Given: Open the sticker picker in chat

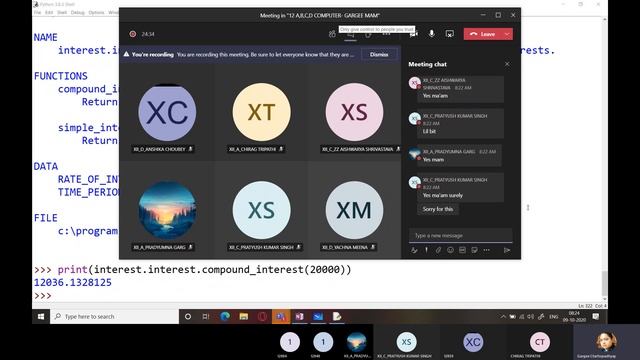Looking at the screenshot, I should click(474, 250).
